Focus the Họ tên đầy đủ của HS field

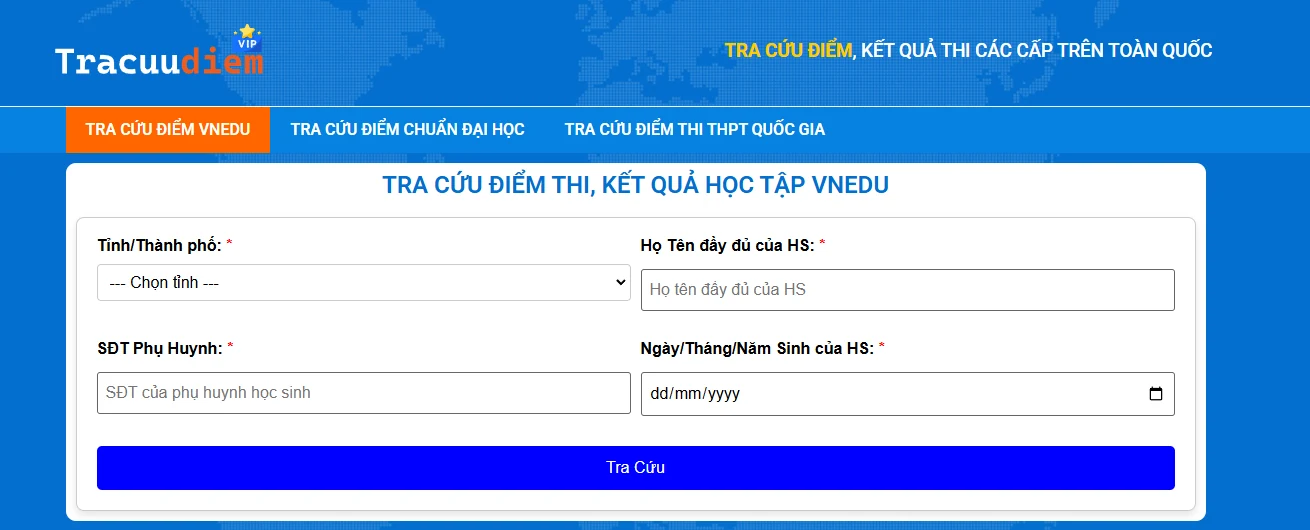point(907,290)
